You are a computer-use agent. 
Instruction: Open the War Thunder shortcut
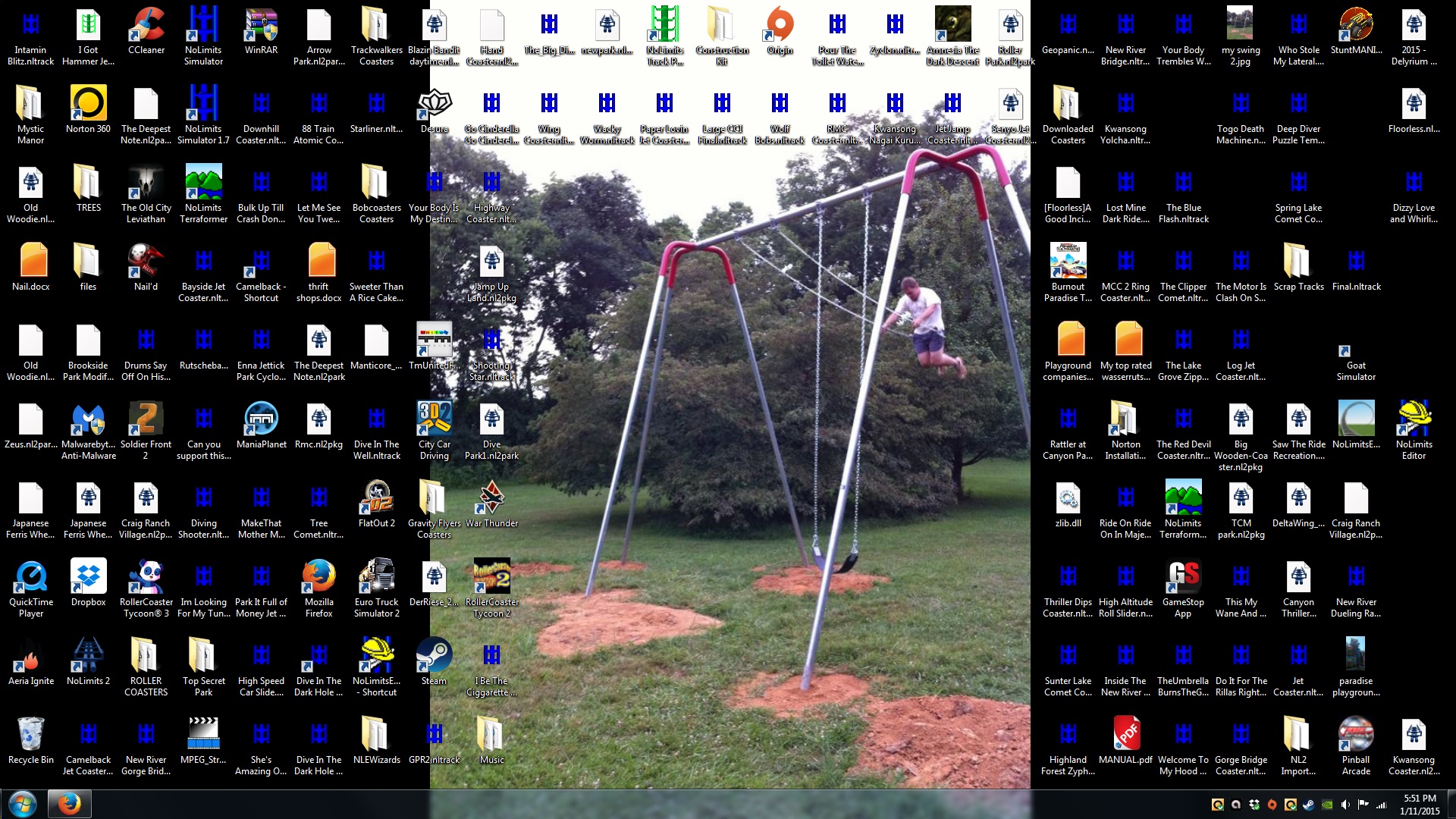pos(491,499)
